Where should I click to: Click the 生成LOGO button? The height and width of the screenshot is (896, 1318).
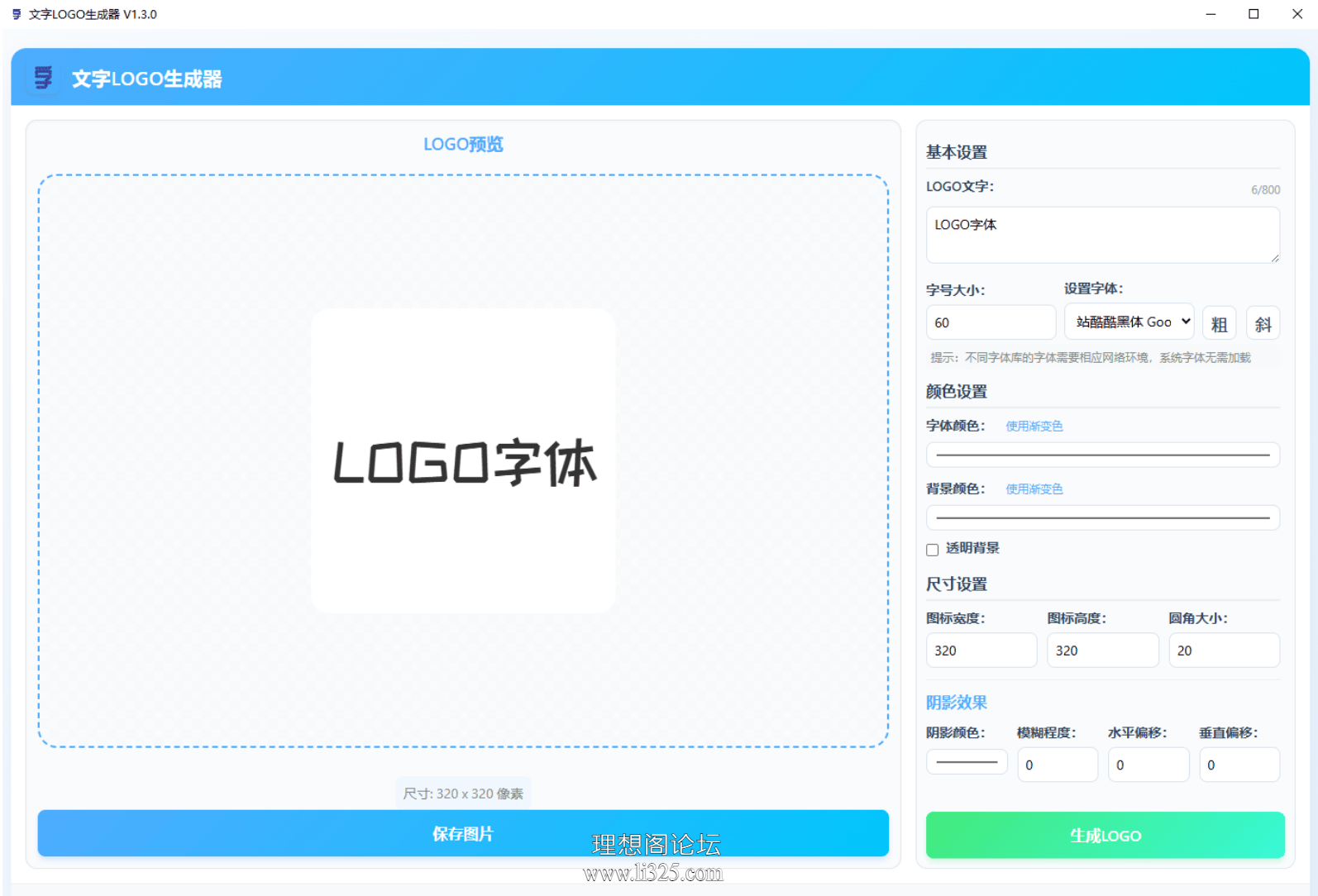[1105, 835]
